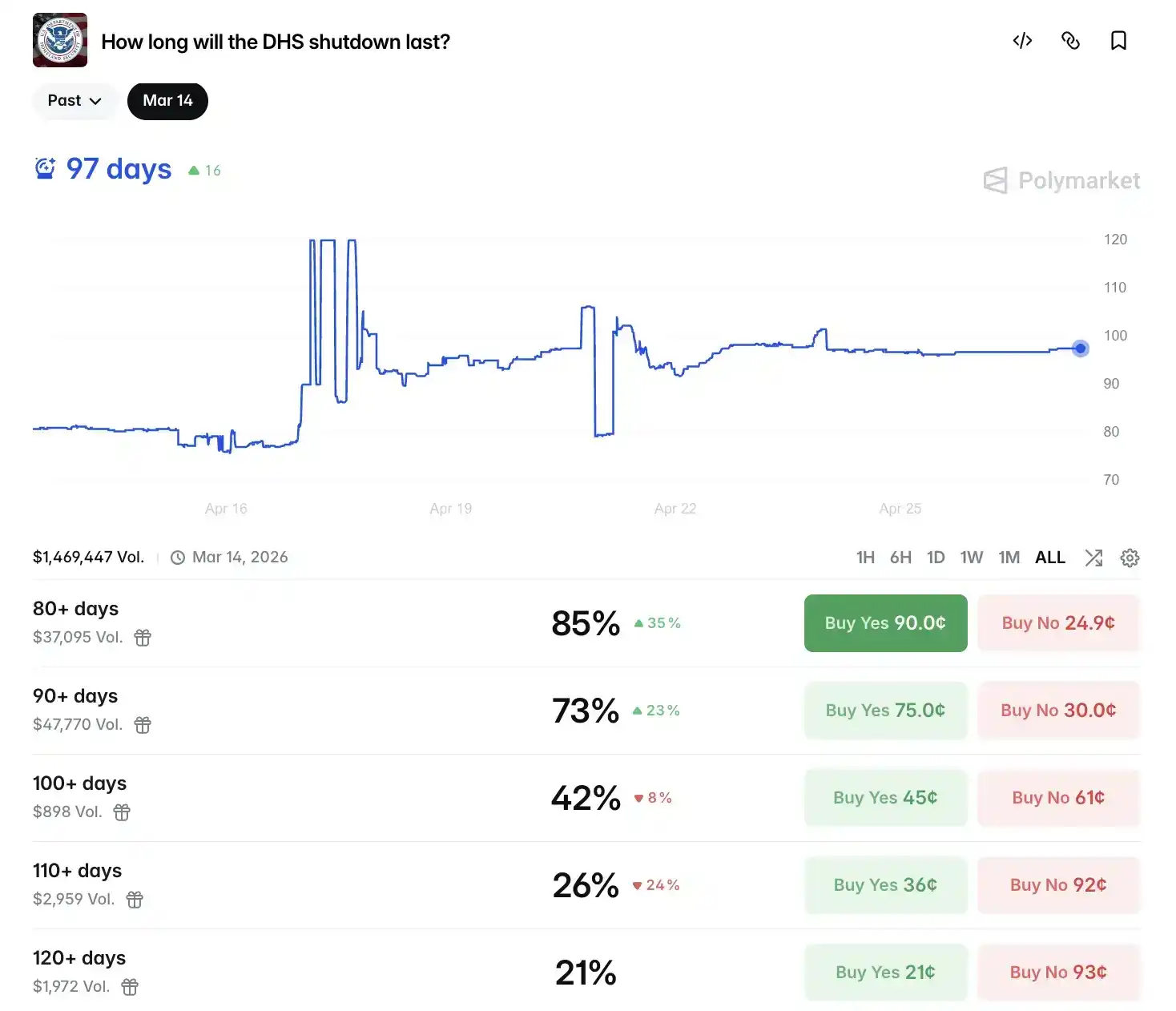
Task: Buy Yes at 90.0¢ for 80+ days
Action: [x=885, y=623]
